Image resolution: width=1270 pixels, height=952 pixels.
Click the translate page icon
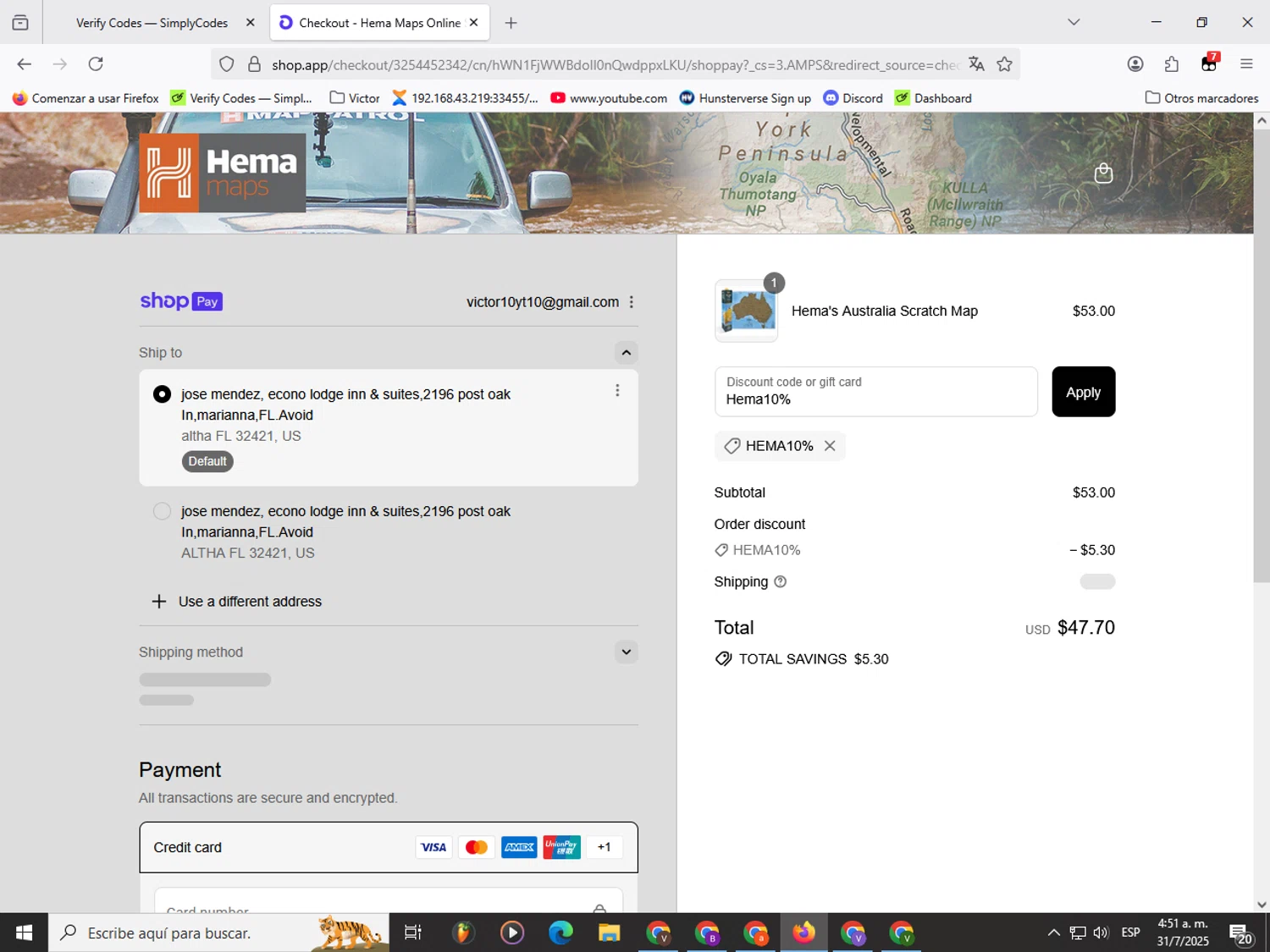(x=976, y=64)
